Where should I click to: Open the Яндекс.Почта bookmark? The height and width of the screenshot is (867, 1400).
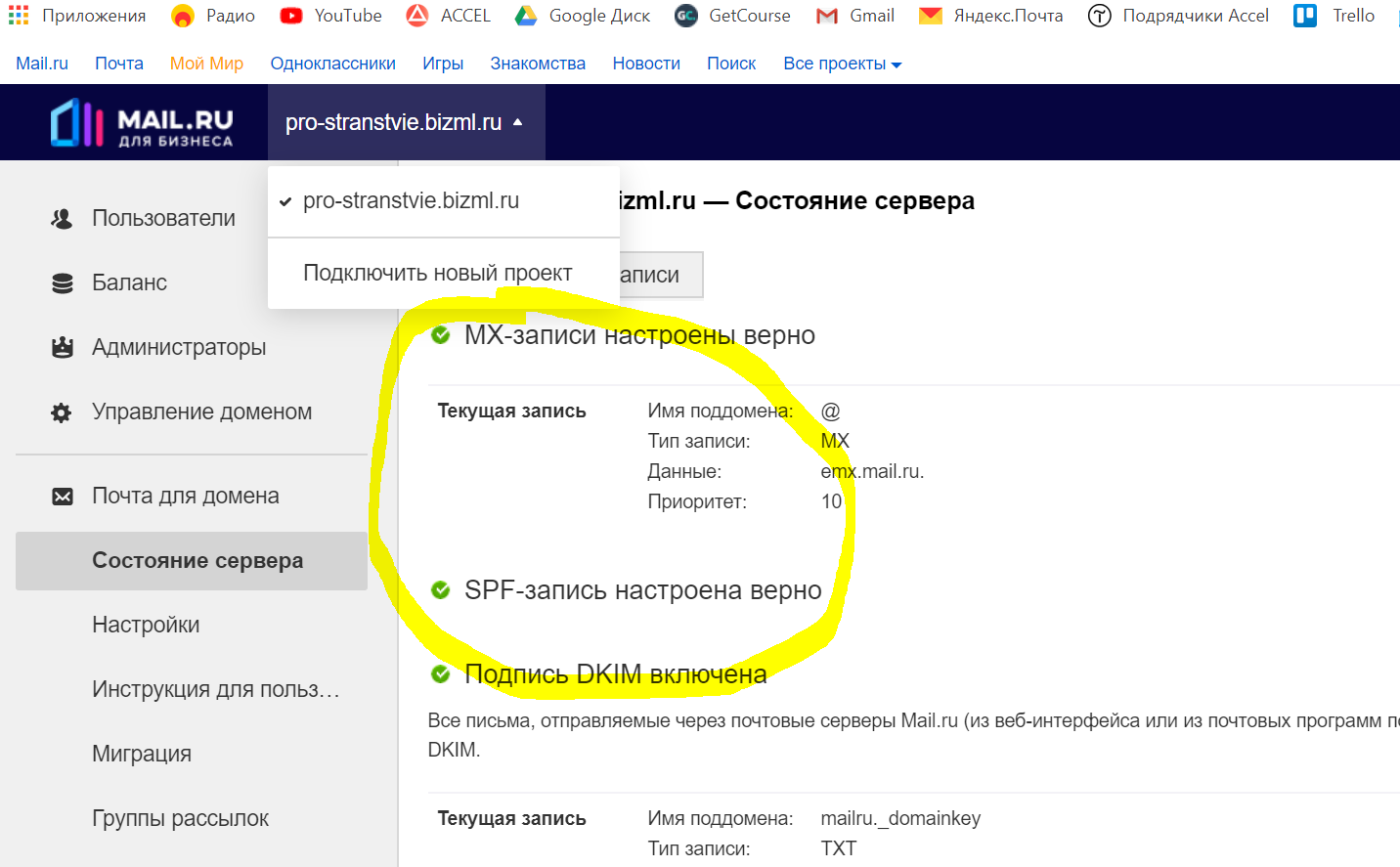(x=990, y=16)
